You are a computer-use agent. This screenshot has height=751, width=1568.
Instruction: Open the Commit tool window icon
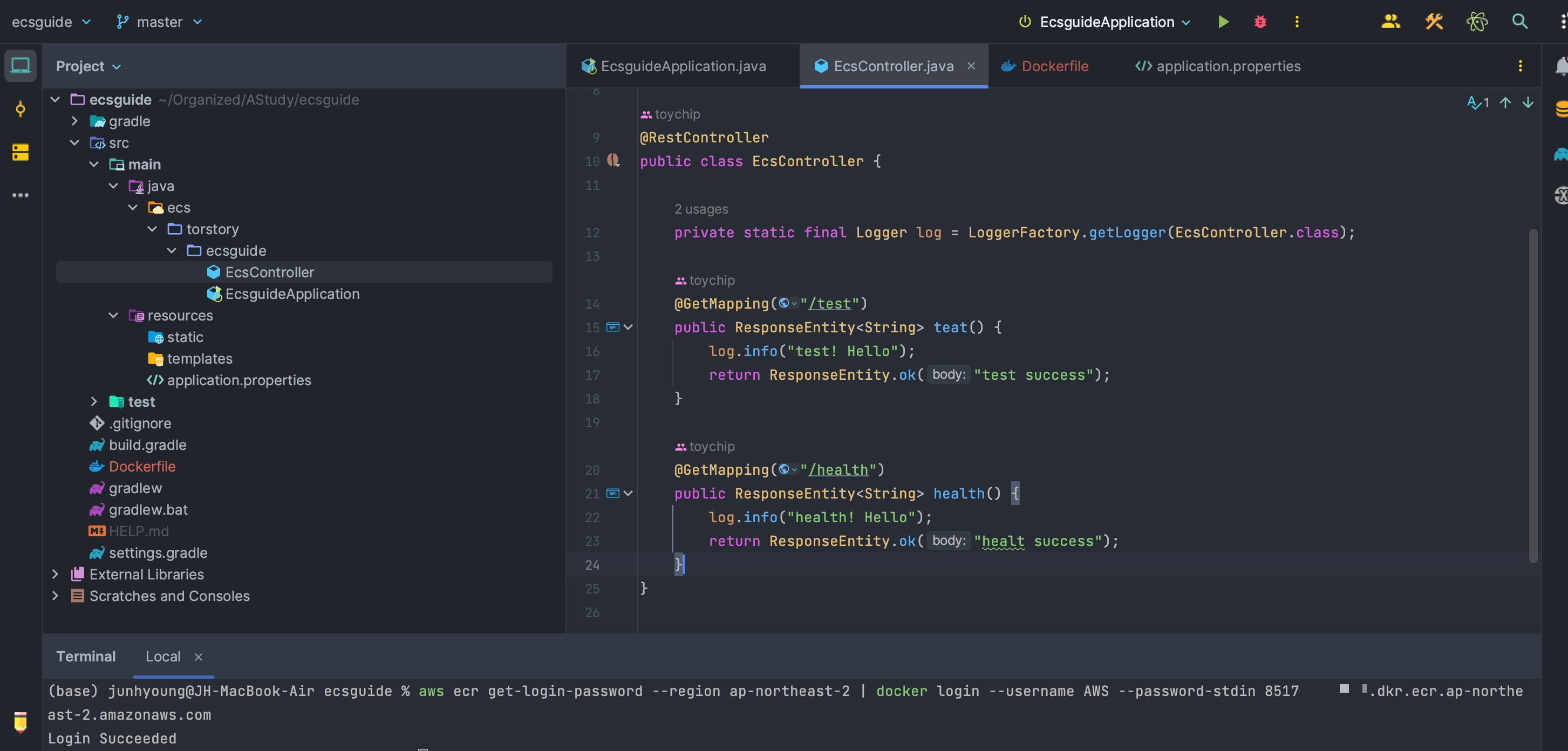point(20,110)
